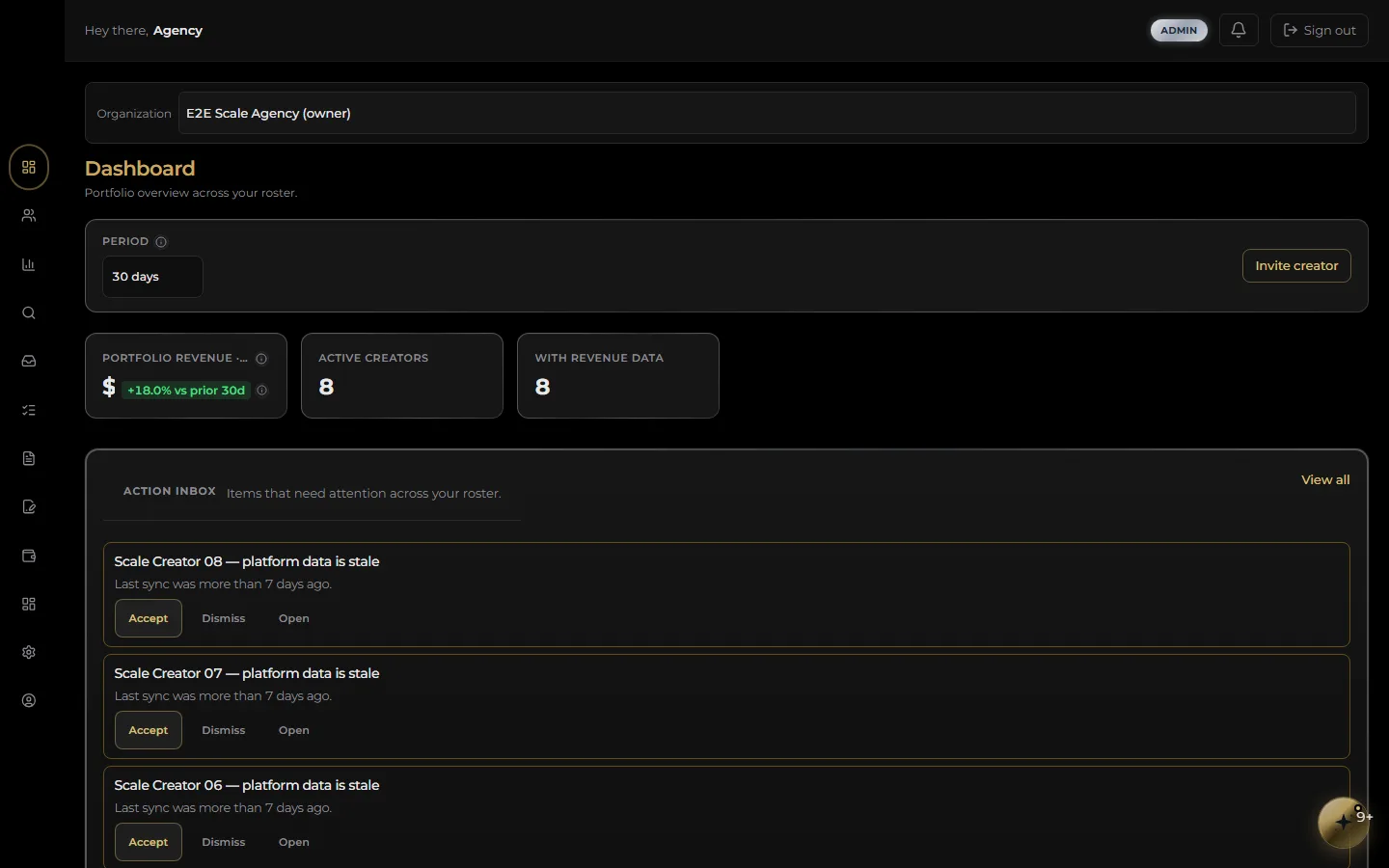Click the With Revenue Data stat card
The image size is (1389, 868).
618,375
